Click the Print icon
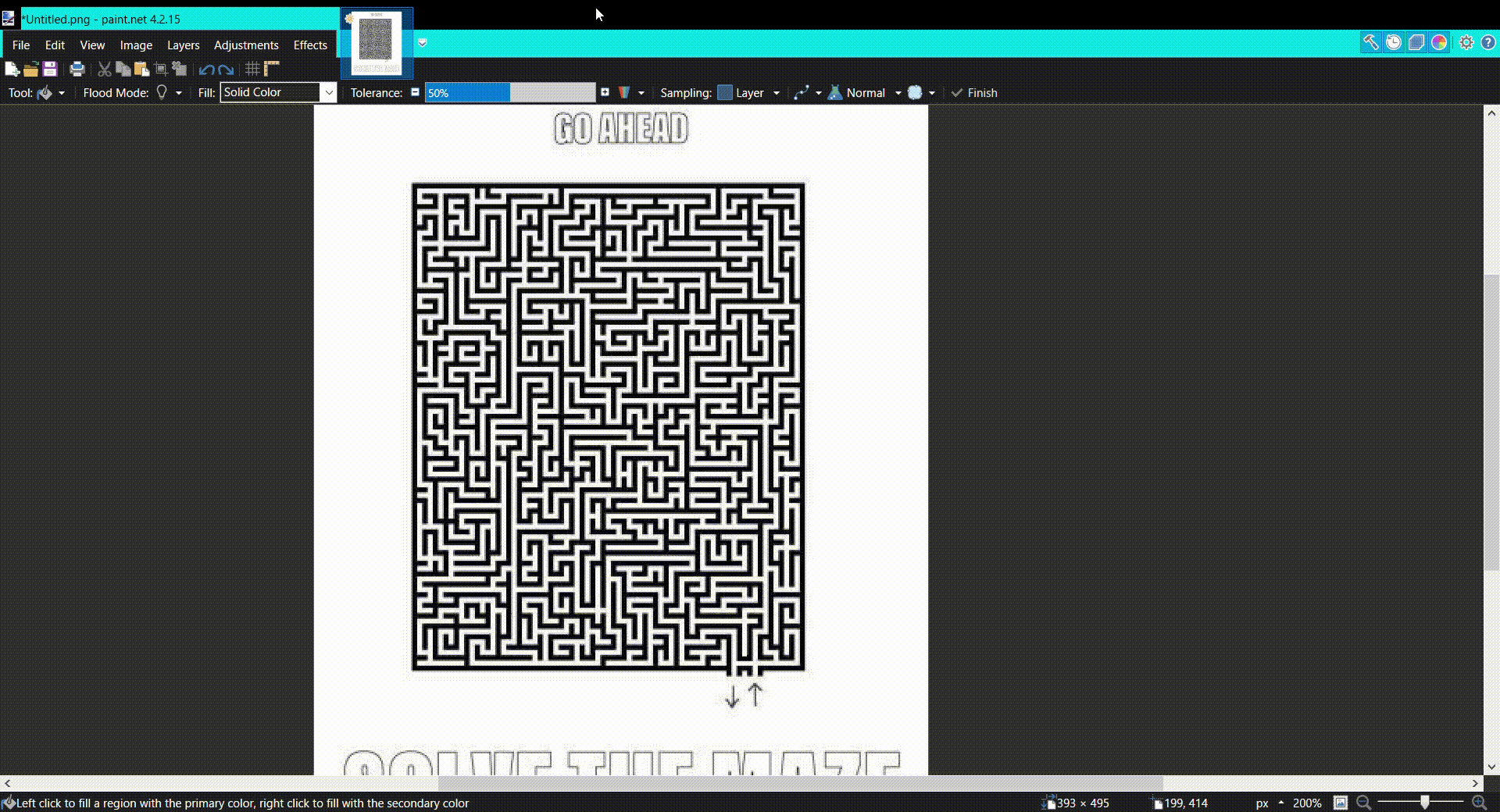1500x812 pixels. pos(77,69)
